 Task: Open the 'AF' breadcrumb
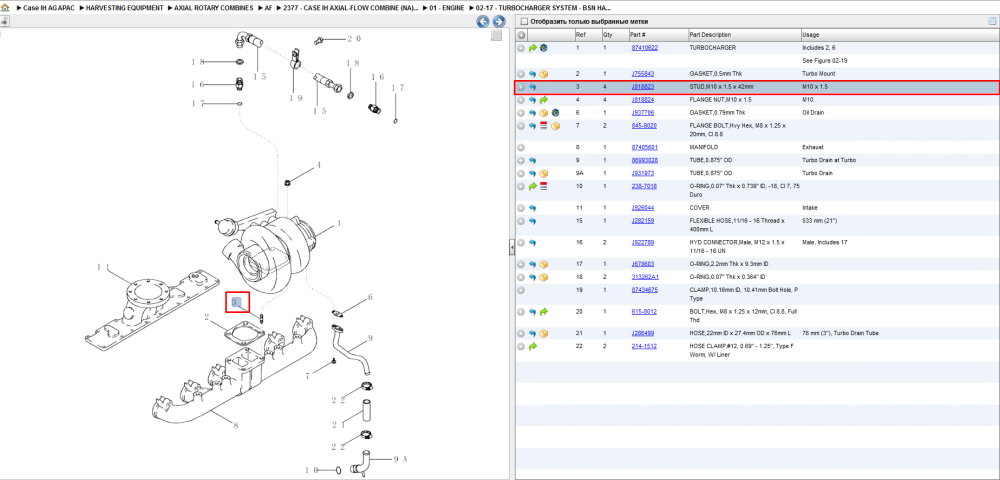[x=268, y=8]
